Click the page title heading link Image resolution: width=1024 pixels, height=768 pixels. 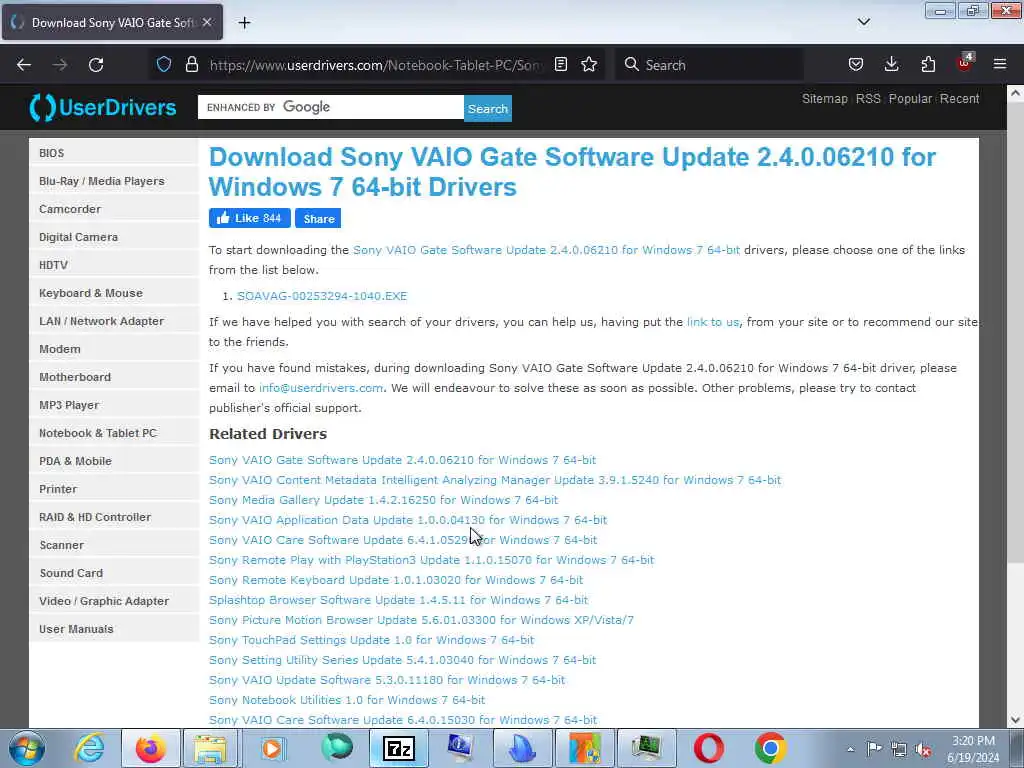click(572, 172)
